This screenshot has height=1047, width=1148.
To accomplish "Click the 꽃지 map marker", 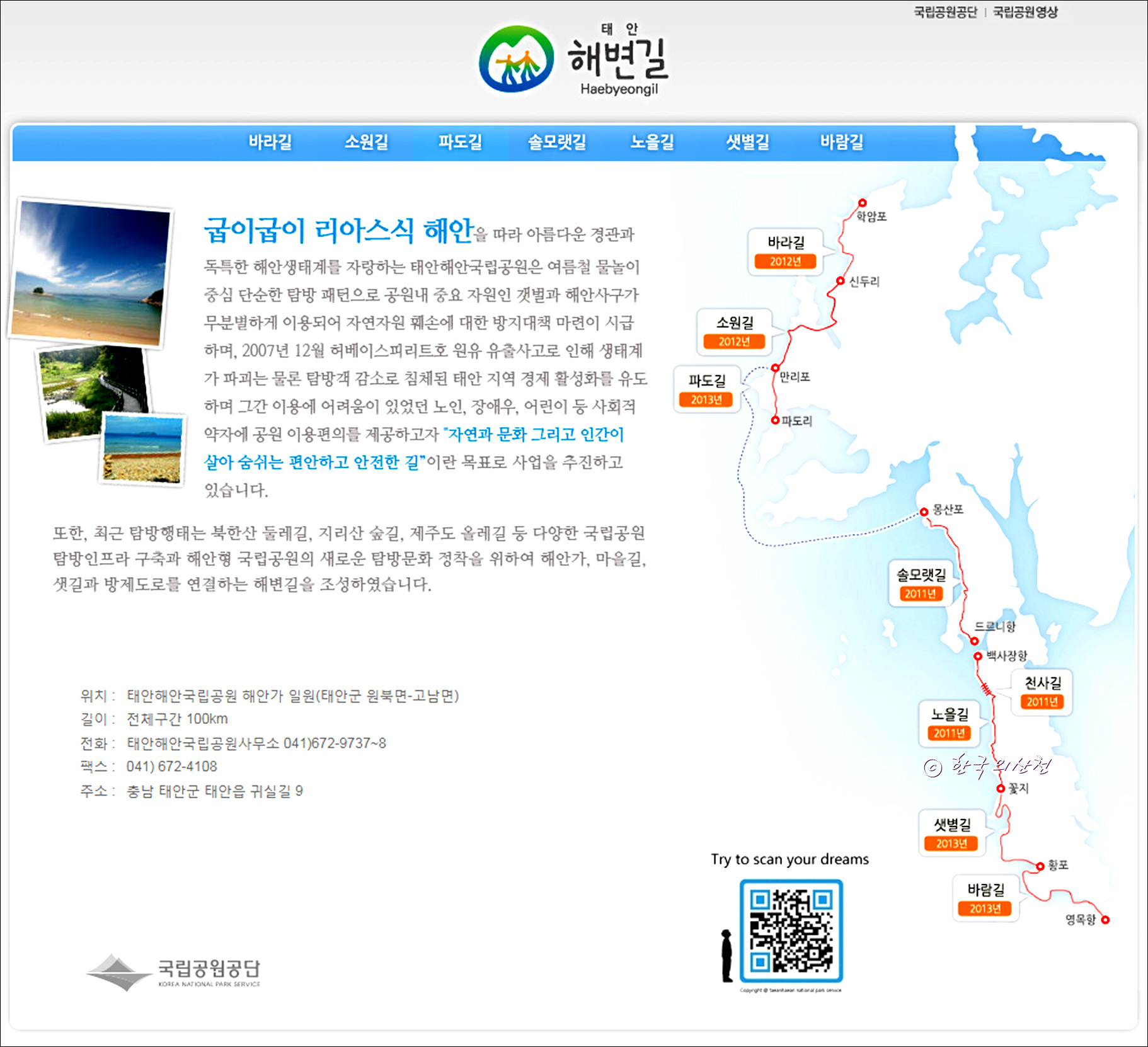I will click(x=1001, y=789).
